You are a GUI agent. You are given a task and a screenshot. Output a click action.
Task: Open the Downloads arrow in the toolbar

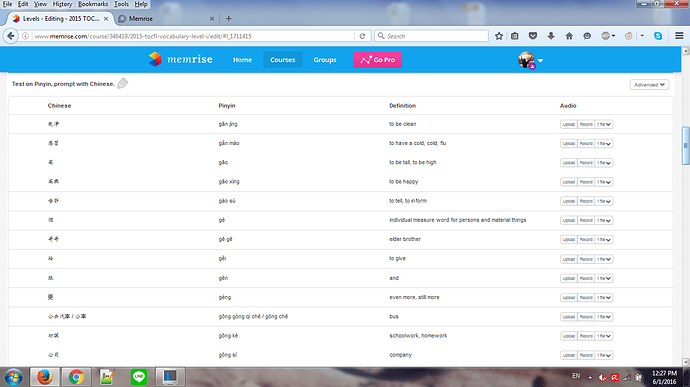coord(551,36)
